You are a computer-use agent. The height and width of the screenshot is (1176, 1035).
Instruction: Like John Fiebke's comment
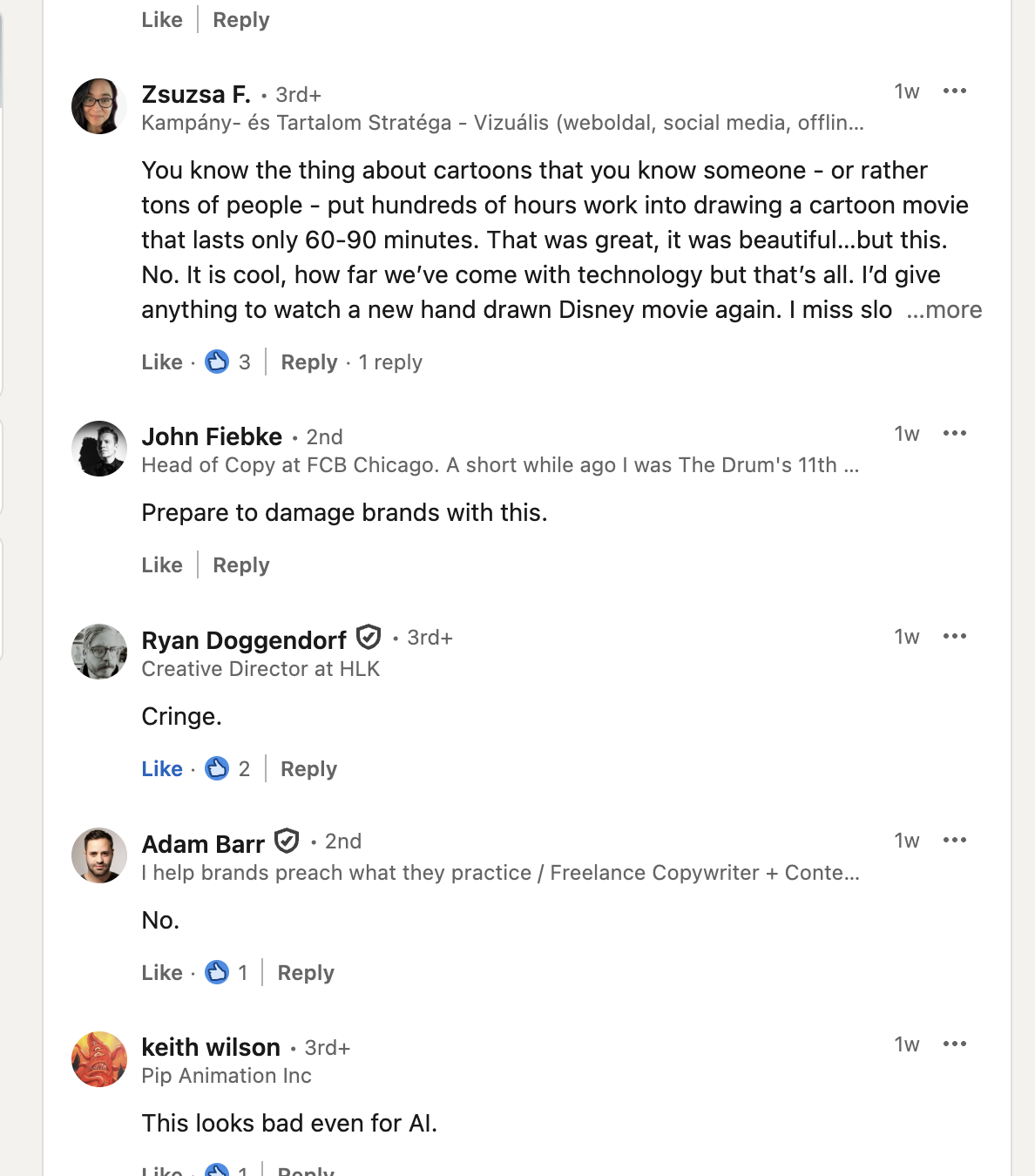tap(162, 565)
